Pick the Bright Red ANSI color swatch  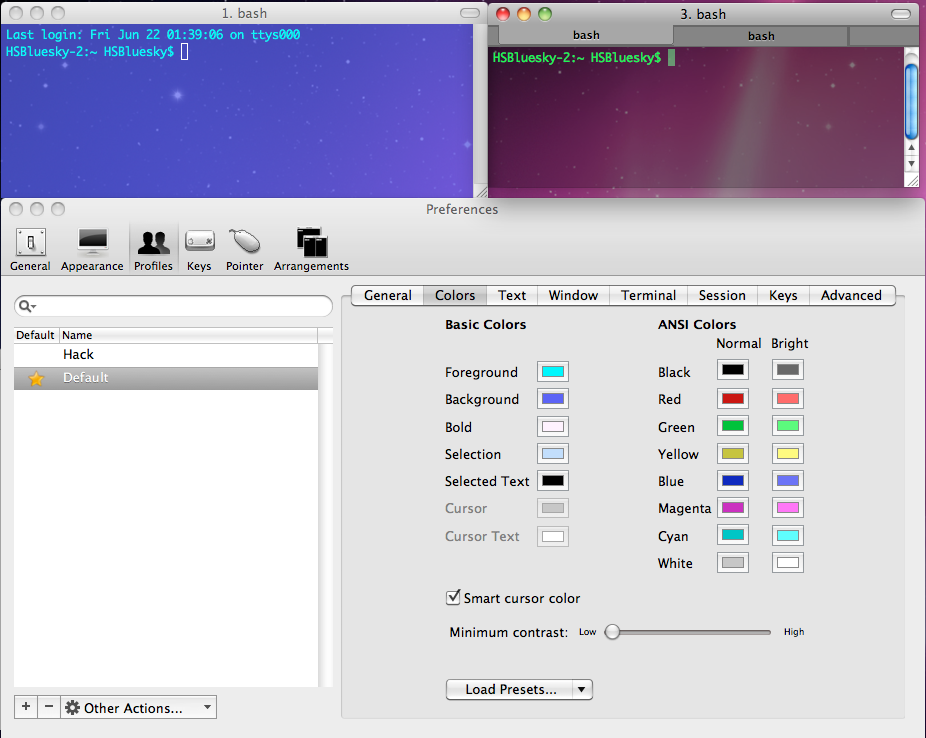click(x=787, y=399)
